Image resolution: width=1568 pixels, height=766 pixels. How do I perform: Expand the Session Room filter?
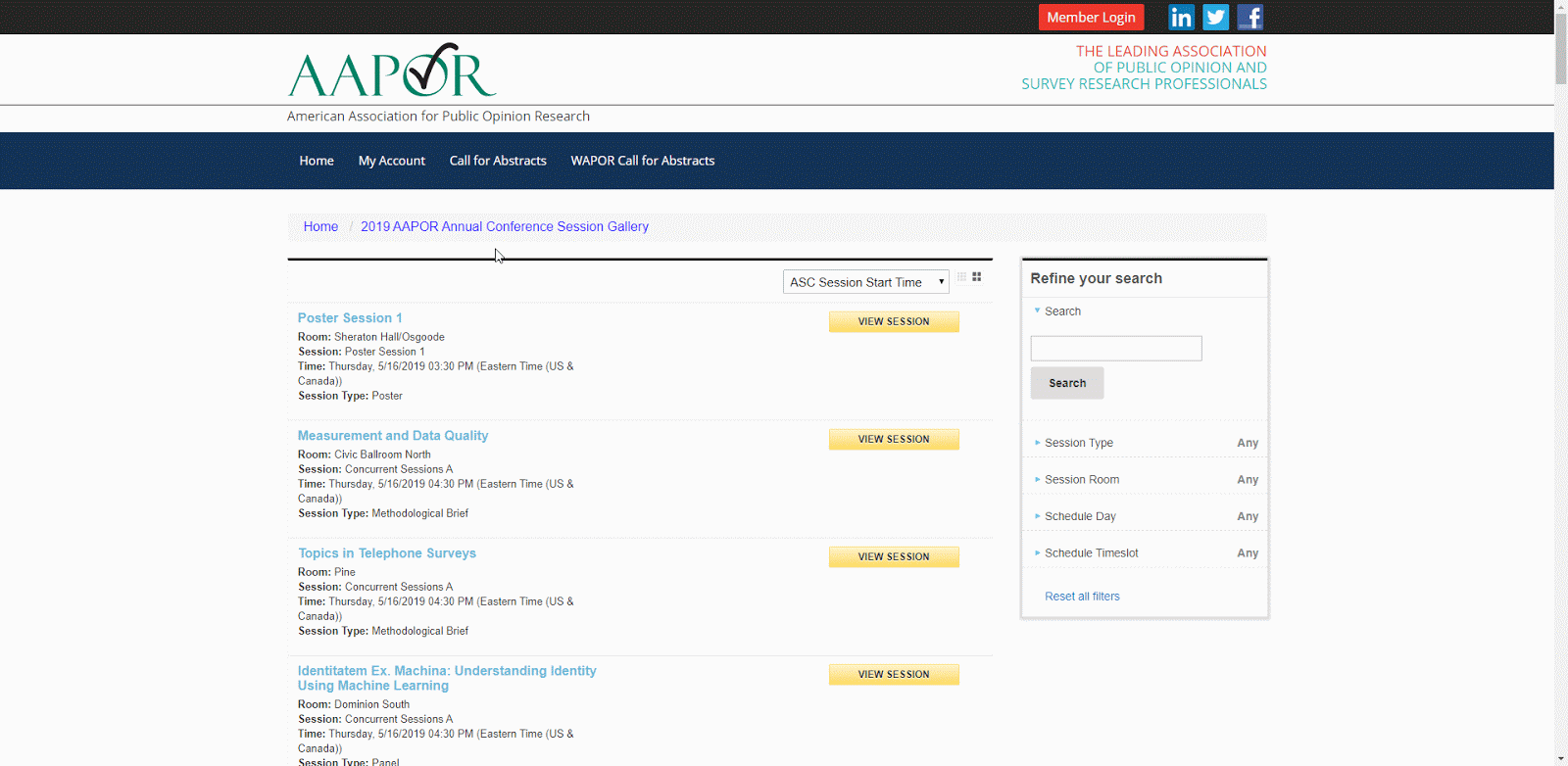(1082, 480)
